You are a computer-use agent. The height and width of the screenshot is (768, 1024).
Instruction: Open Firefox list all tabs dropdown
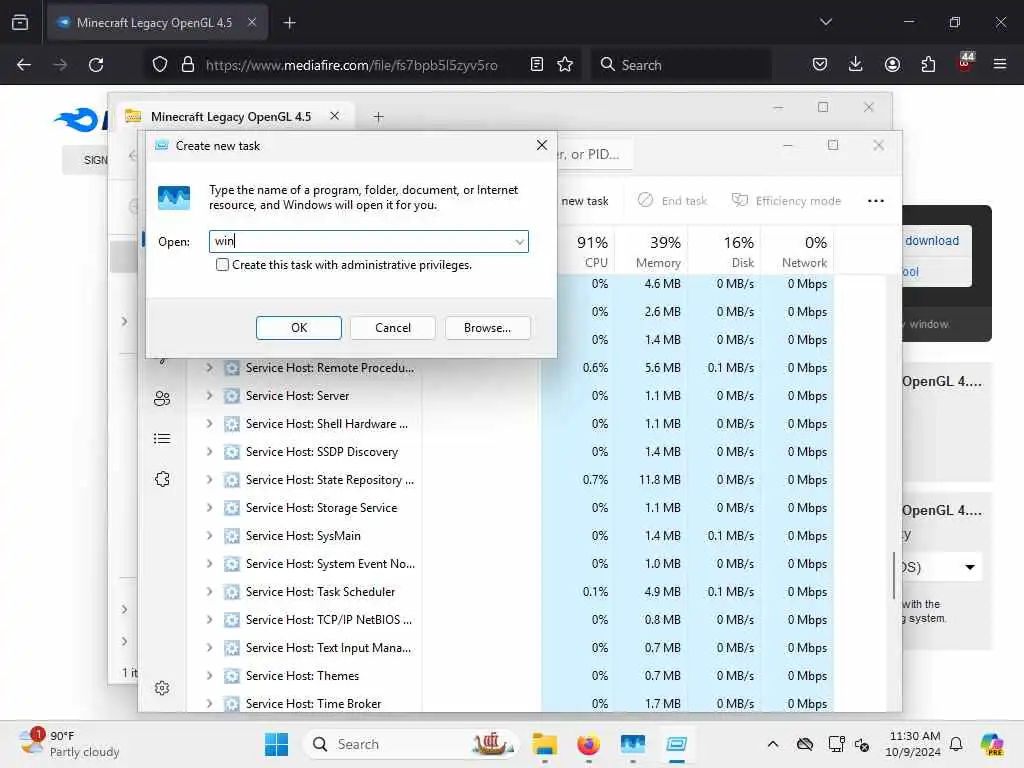825,22
